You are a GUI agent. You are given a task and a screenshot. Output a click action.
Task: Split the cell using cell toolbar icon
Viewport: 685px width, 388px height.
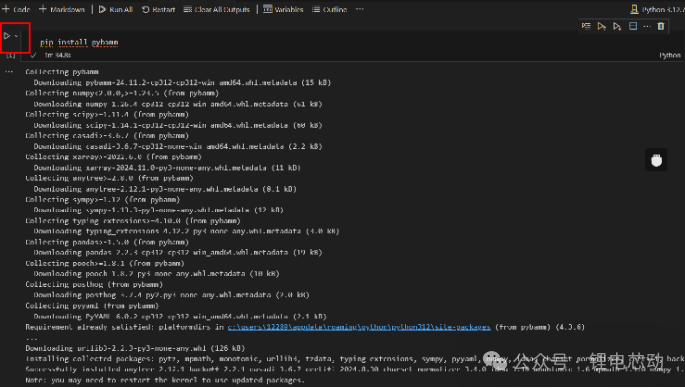coord(633,26)
